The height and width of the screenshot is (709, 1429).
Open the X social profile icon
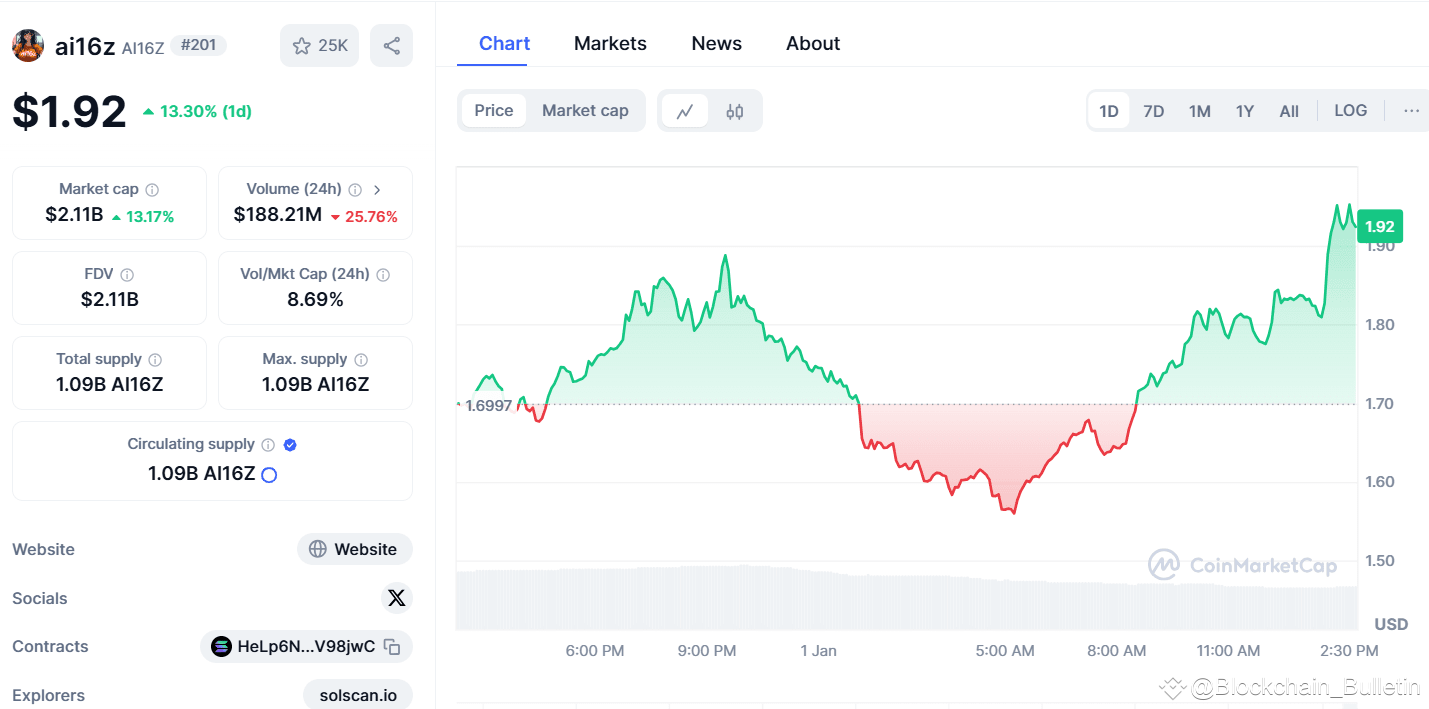point(397,597)
